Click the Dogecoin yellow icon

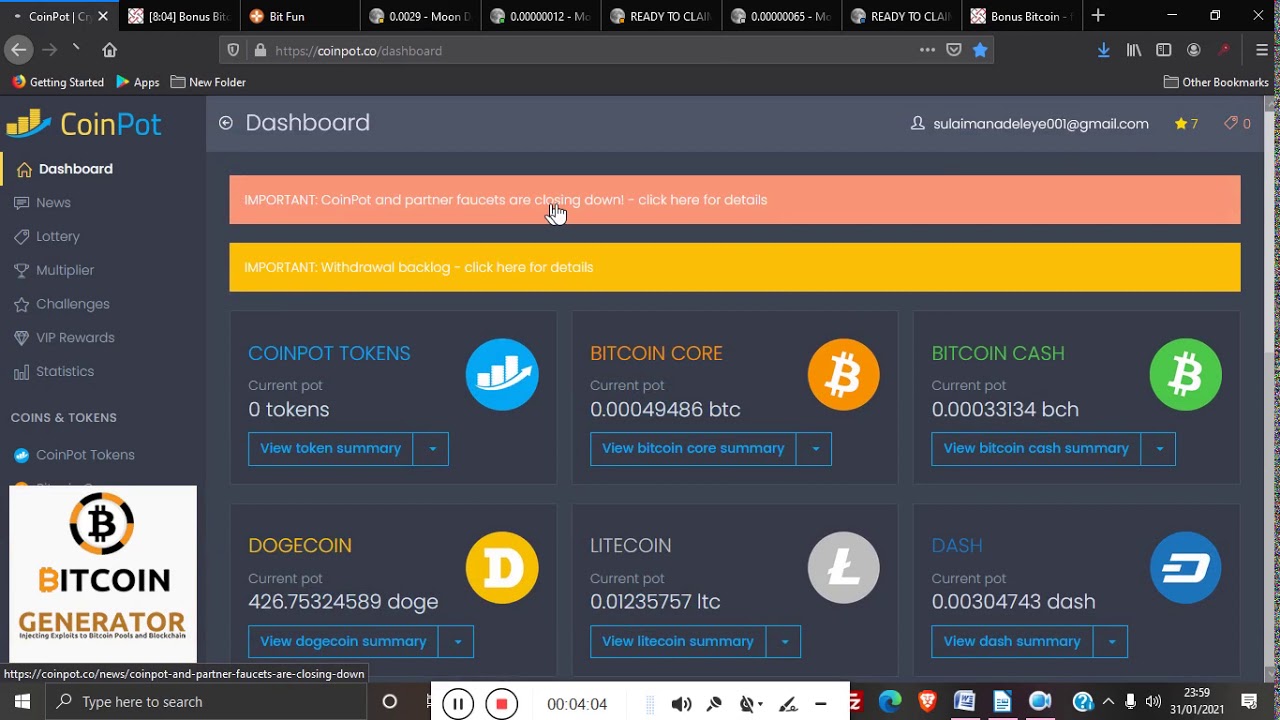pos(502,568)
